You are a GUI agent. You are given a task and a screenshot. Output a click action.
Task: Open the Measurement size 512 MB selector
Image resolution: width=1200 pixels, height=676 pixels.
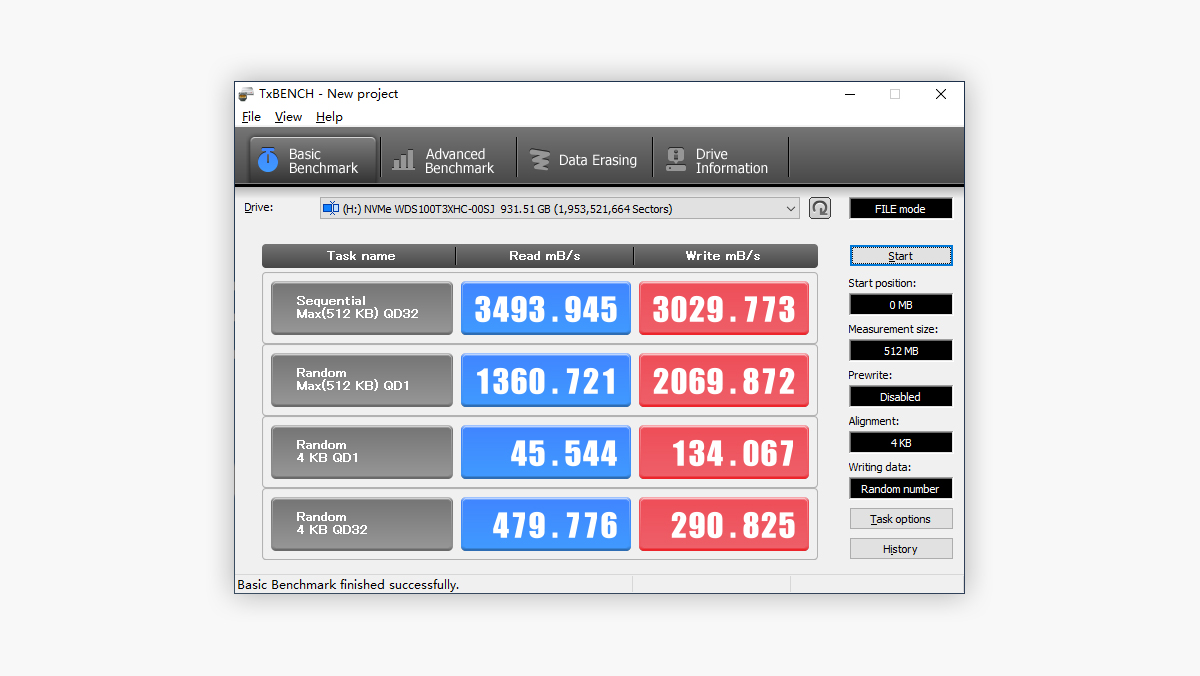(900, 351)
